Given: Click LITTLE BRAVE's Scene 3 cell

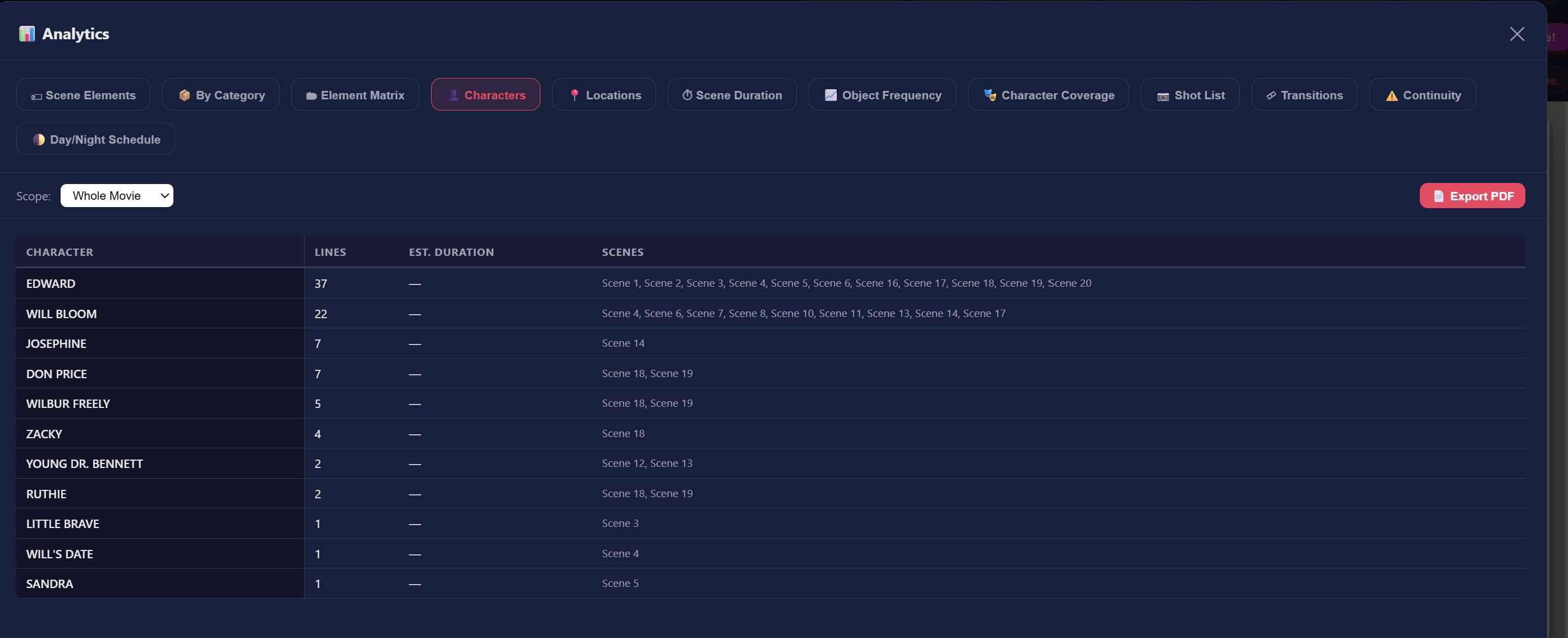Looking at the screenshot, I should (620, 524).
